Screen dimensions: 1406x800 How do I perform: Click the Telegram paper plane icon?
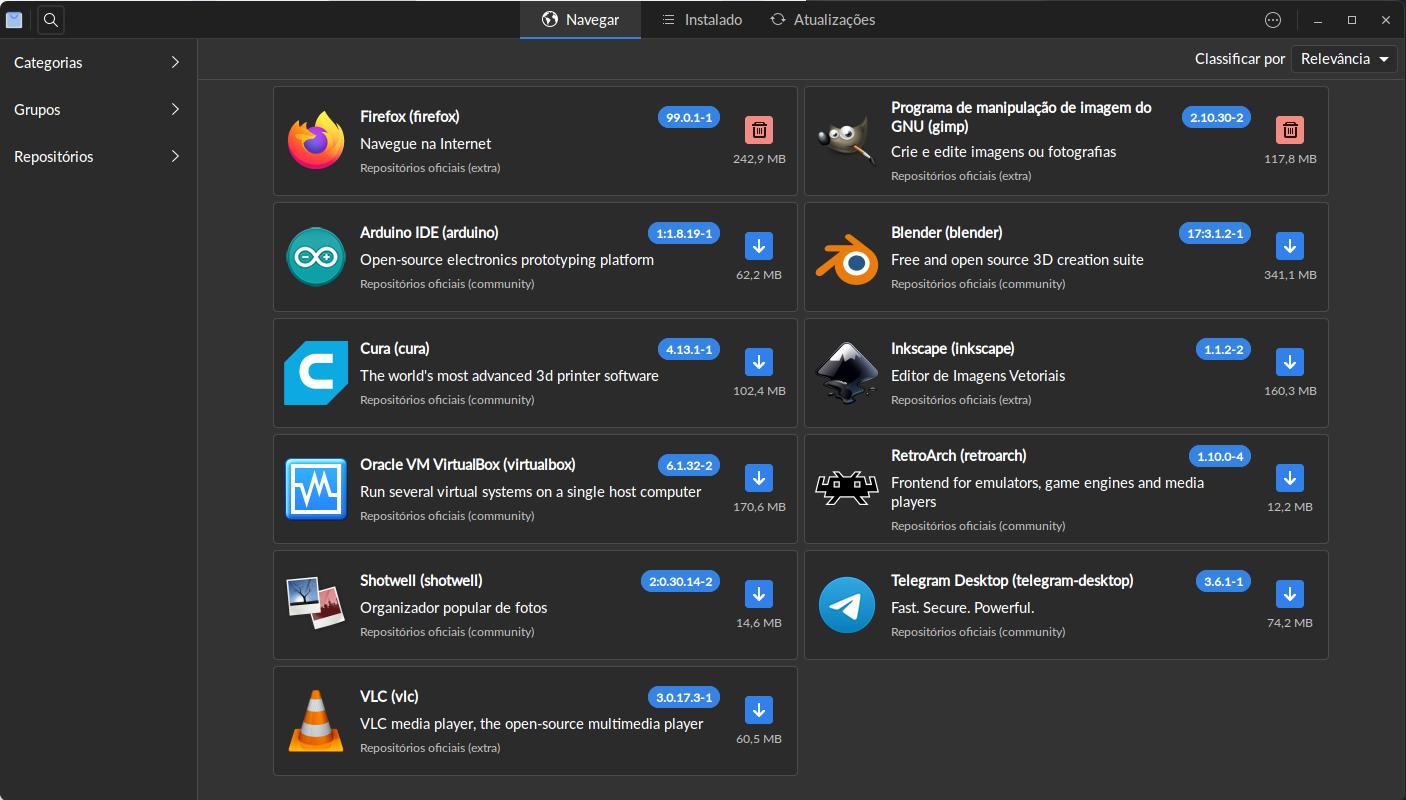(x=846, y=604)
